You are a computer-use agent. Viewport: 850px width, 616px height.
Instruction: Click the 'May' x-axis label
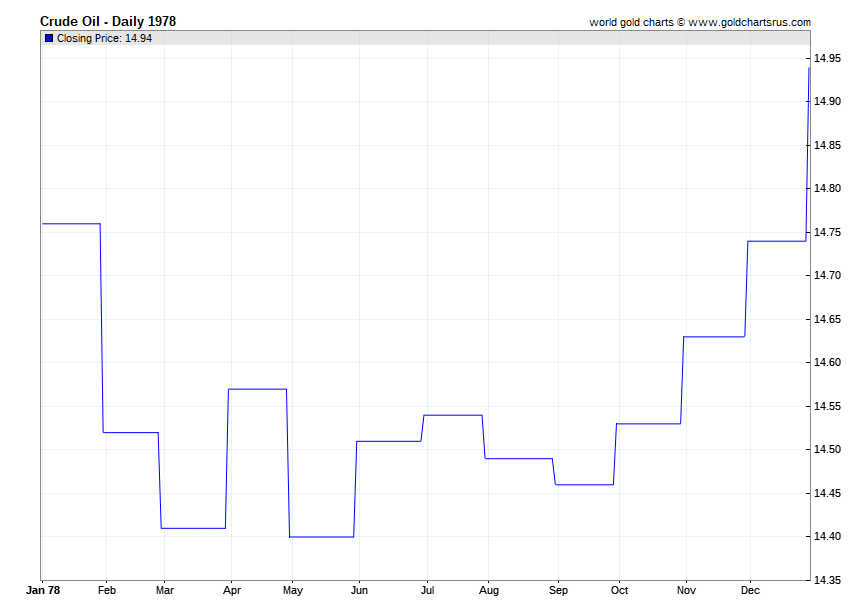point(293,590)
